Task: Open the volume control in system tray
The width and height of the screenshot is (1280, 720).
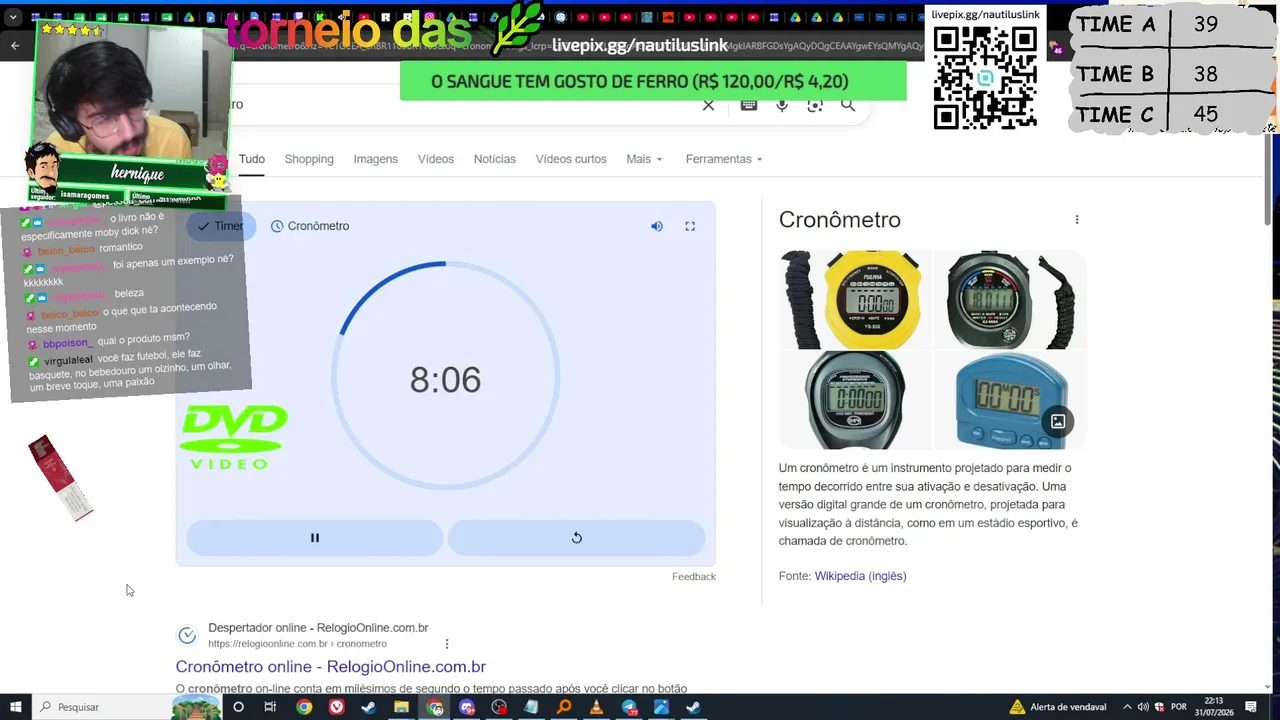Action: 1143,707
